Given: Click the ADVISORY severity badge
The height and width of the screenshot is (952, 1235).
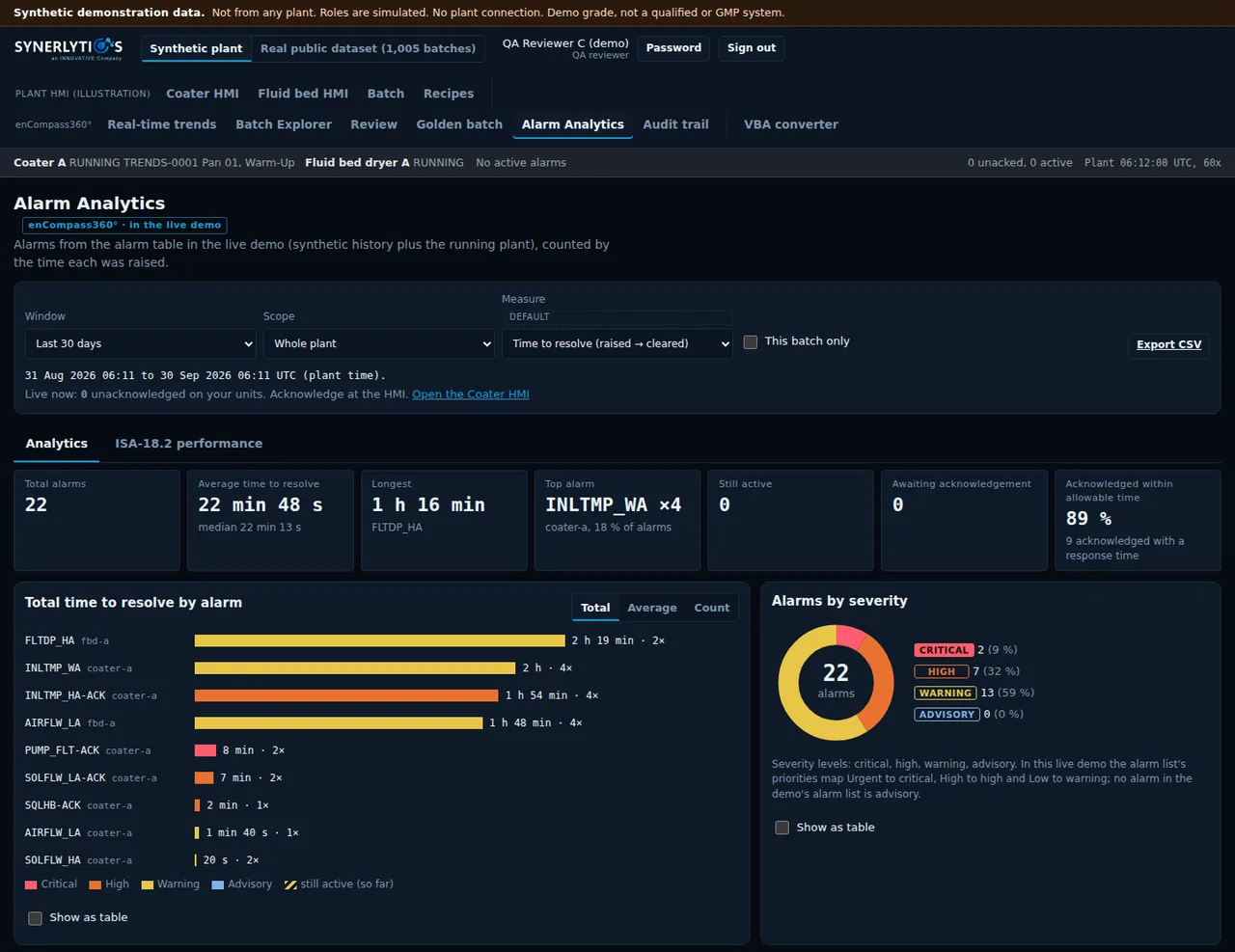Looking at the screenshot, I should click(x=947, y=715).
